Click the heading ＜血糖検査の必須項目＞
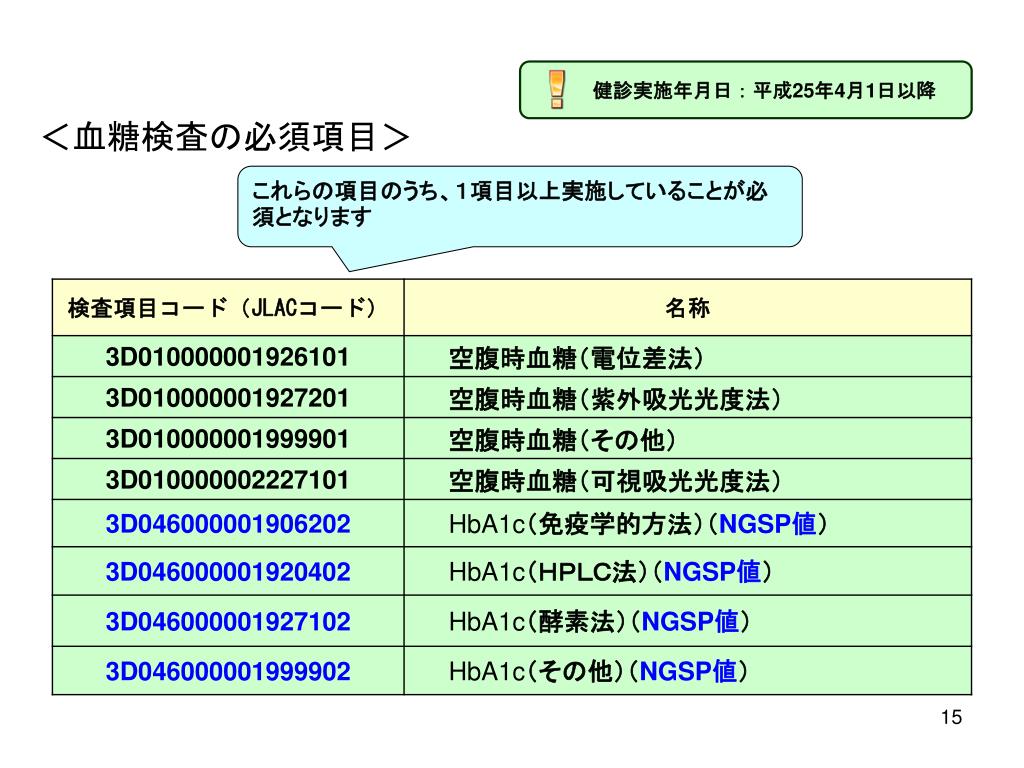This screenshot has width=1024, height=768. click(226, 137)
